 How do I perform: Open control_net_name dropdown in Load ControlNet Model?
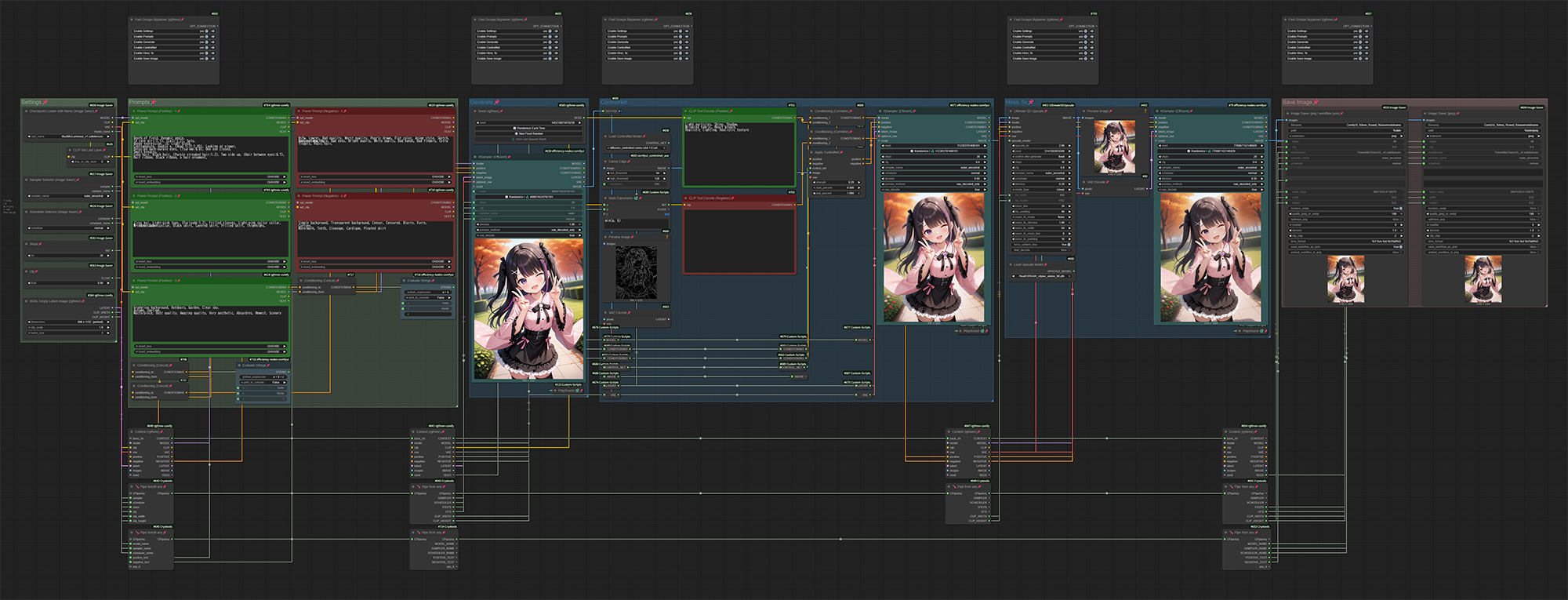(637, 147)
